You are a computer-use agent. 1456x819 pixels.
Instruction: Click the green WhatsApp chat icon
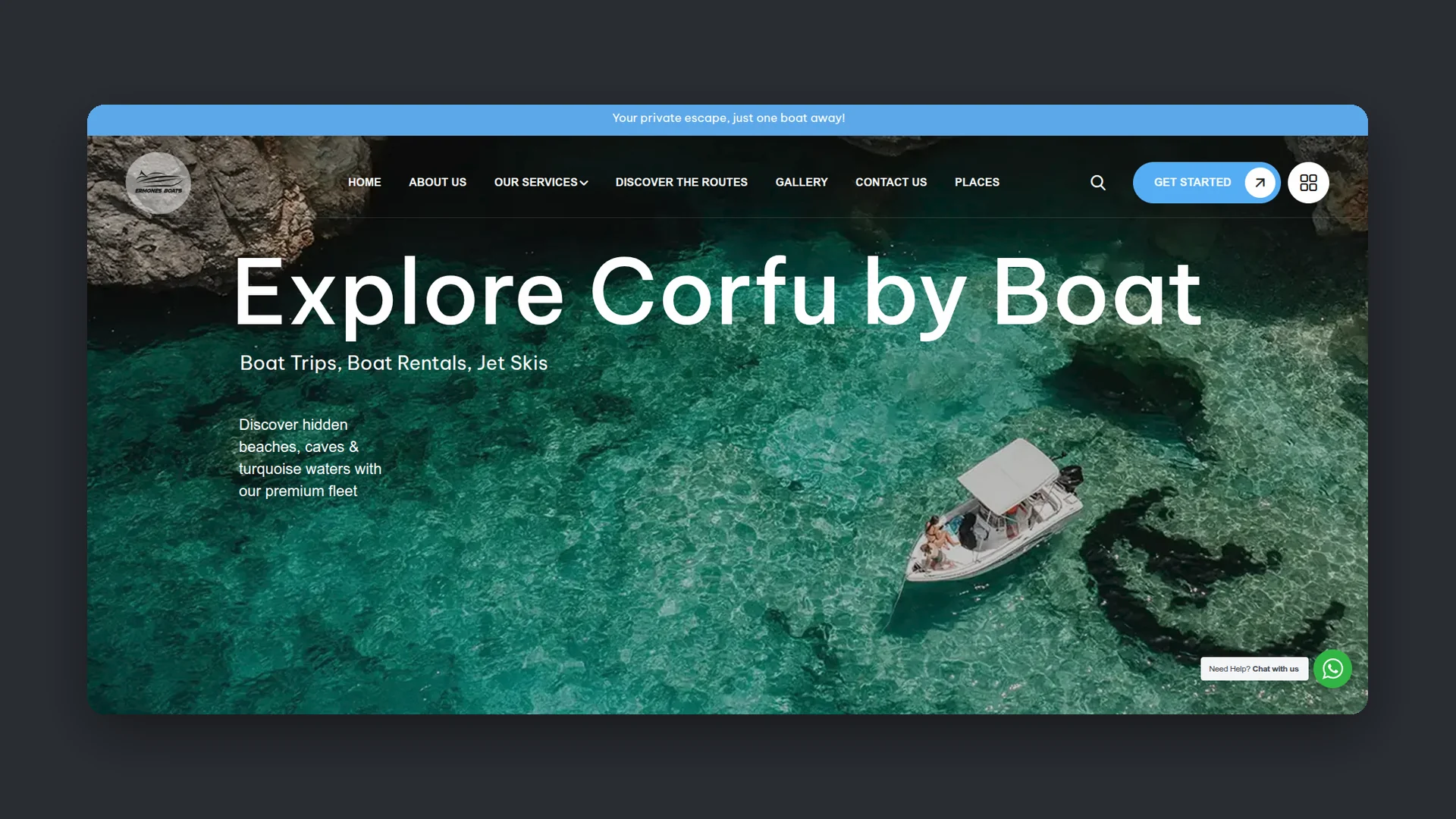pos(1332,669)
